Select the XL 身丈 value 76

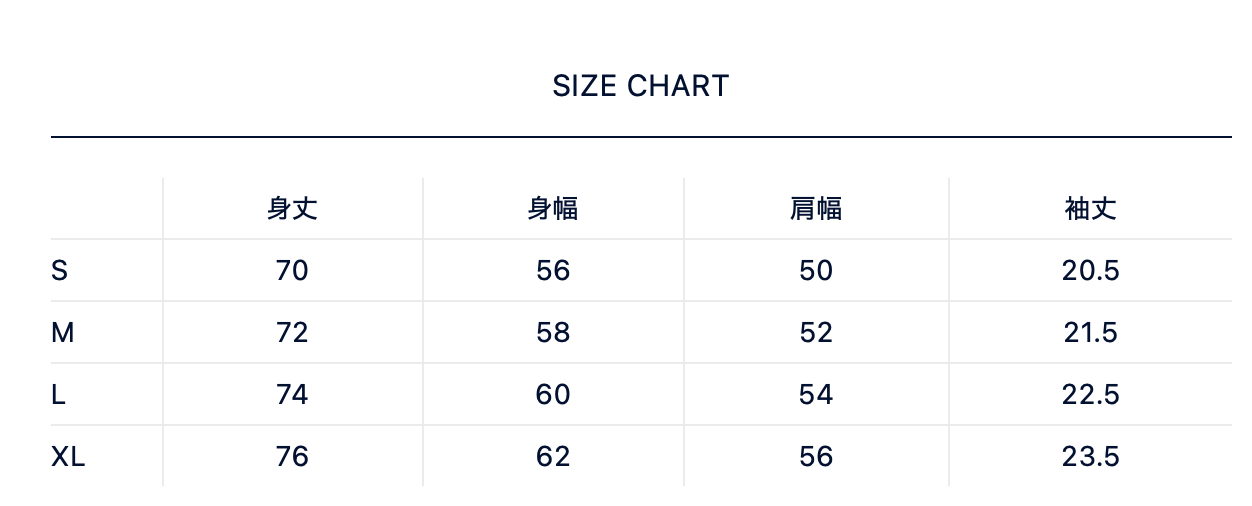coord(292,456)
